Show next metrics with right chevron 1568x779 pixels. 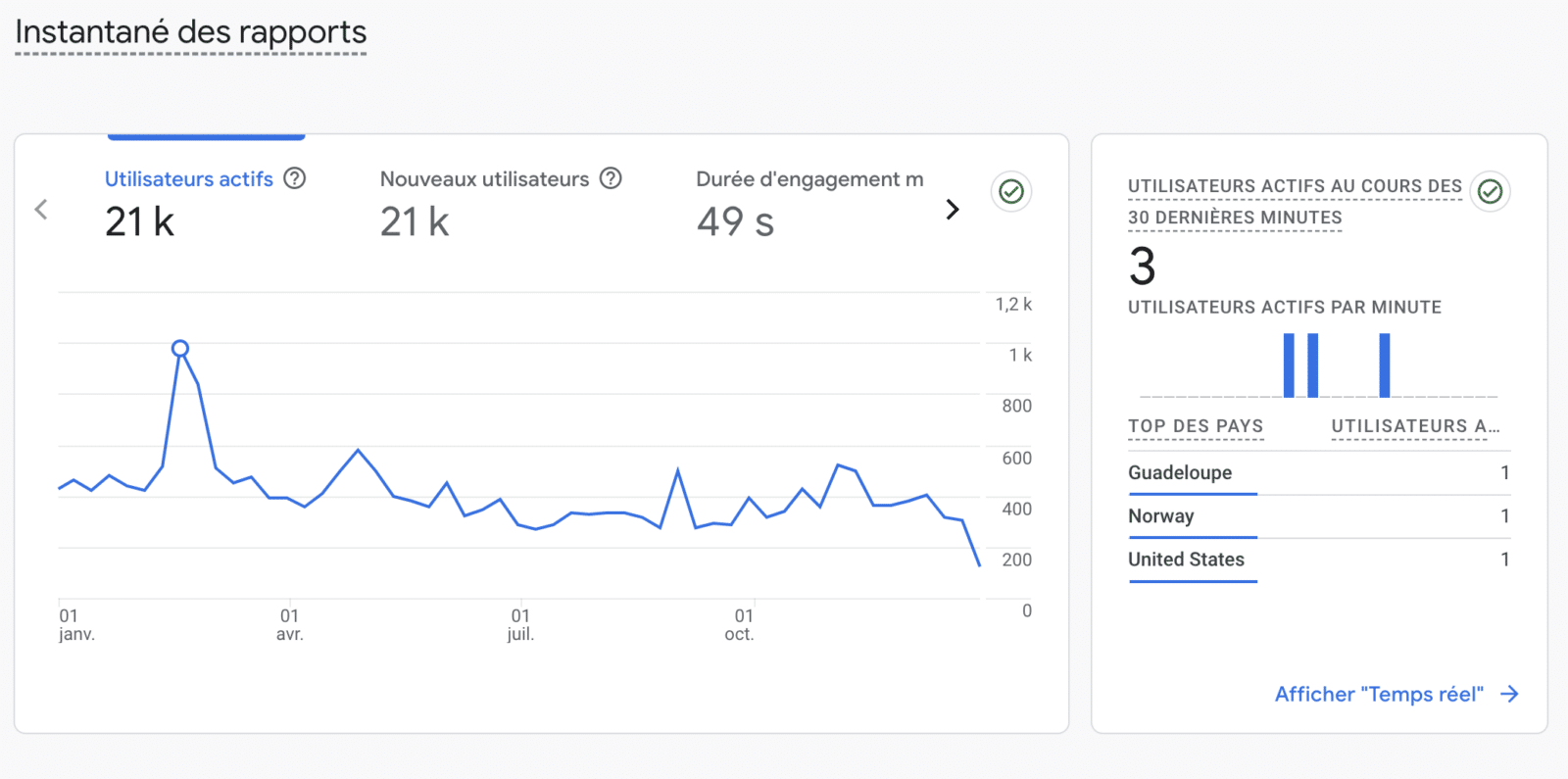click(952, 210)
